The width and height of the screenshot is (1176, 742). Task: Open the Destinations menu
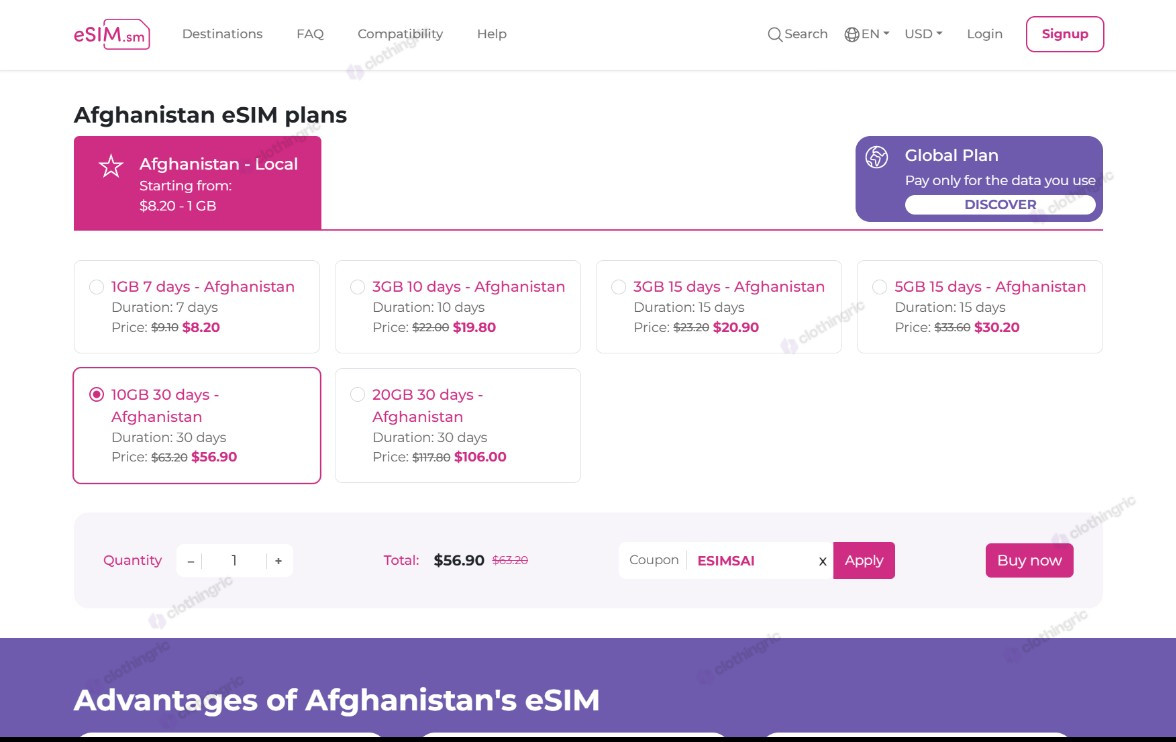(222, 34)
